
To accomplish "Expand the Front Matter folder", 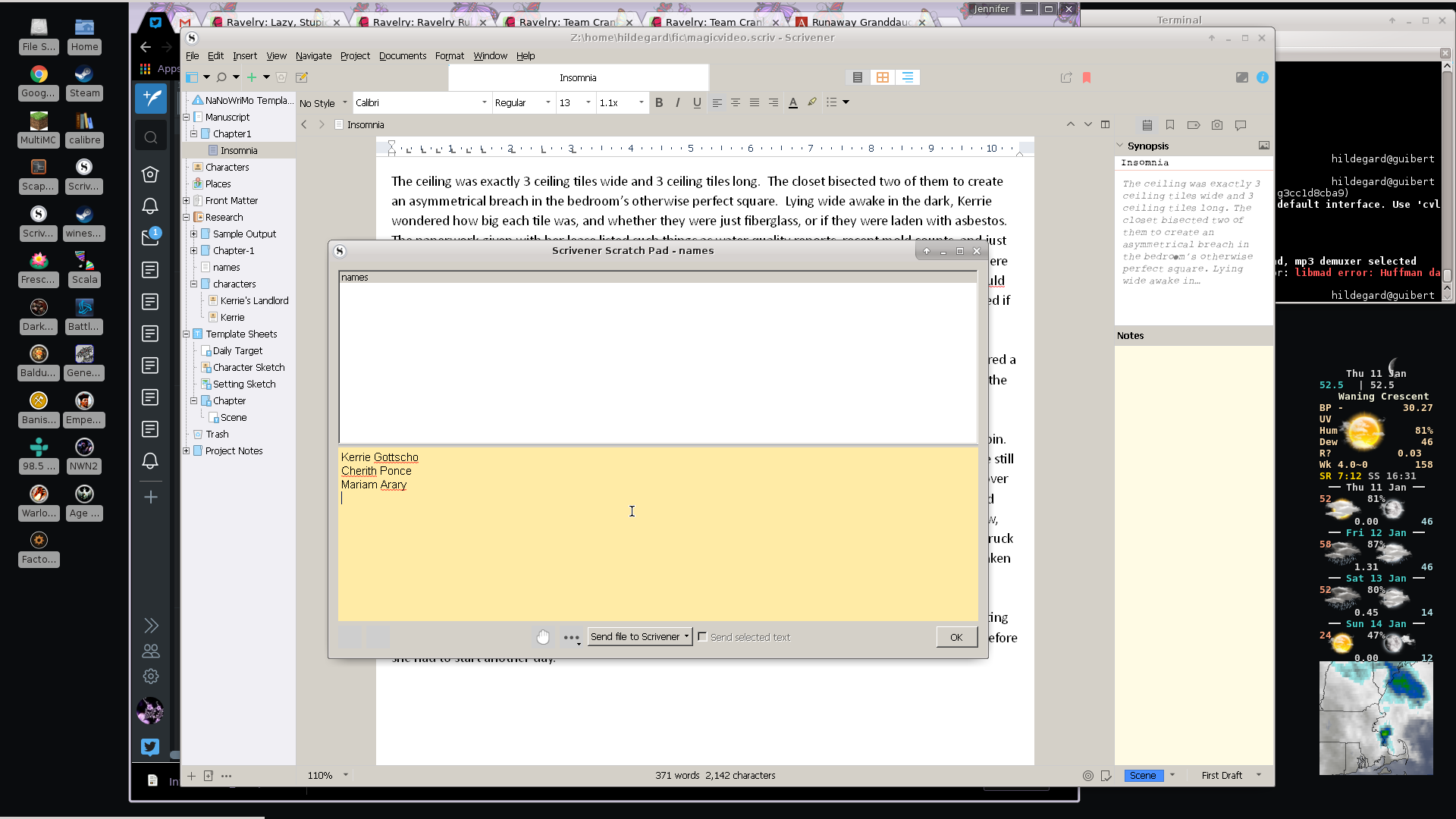I will (x=187, y=201).
